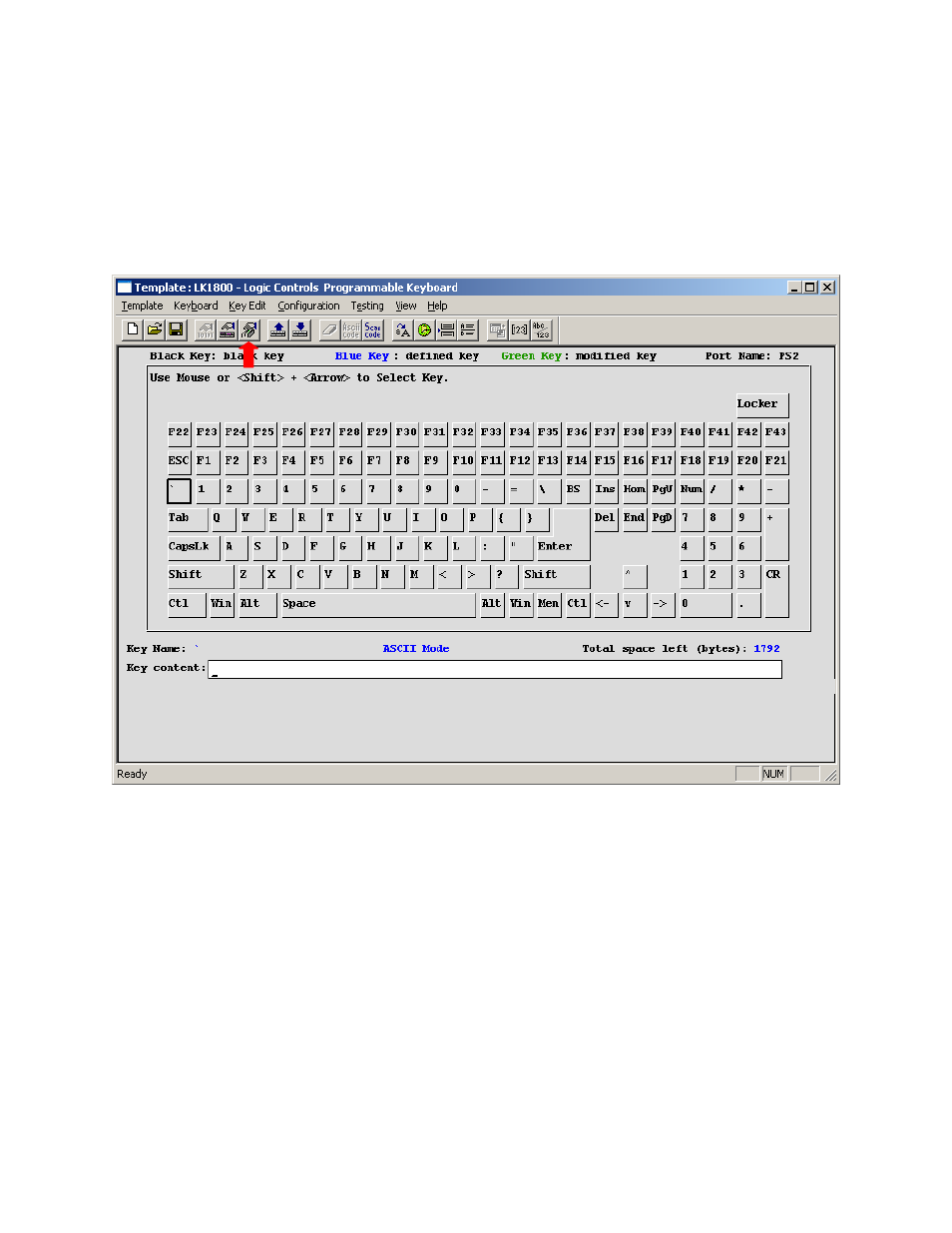Viewport: 952px width, 1233px height.
Task: Select the PgU key
Action: [x=663, y=490]
